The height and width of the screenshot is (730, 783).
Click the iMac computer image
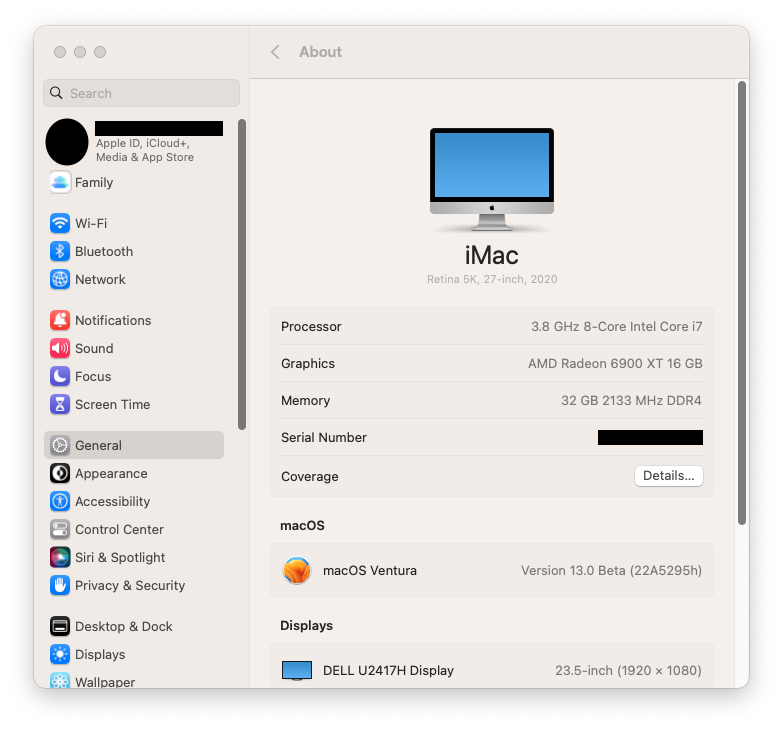point(492,179)
